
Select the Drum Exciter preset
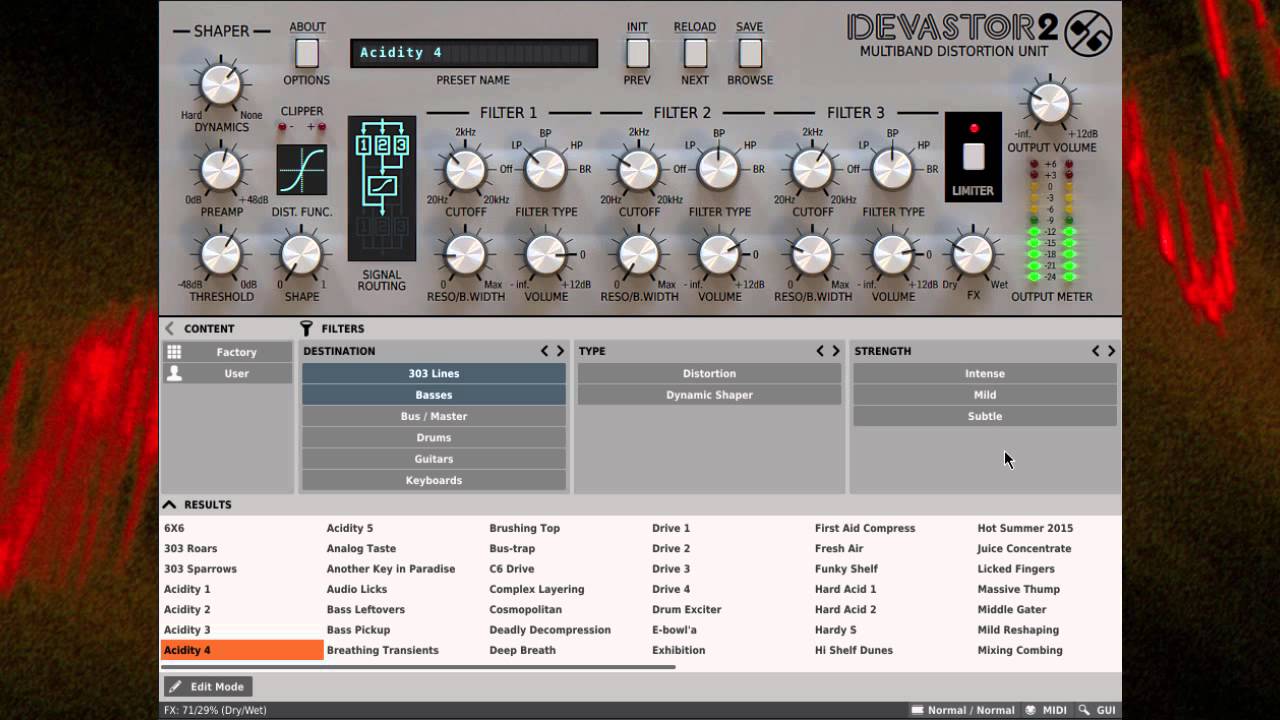click(687, 609)
